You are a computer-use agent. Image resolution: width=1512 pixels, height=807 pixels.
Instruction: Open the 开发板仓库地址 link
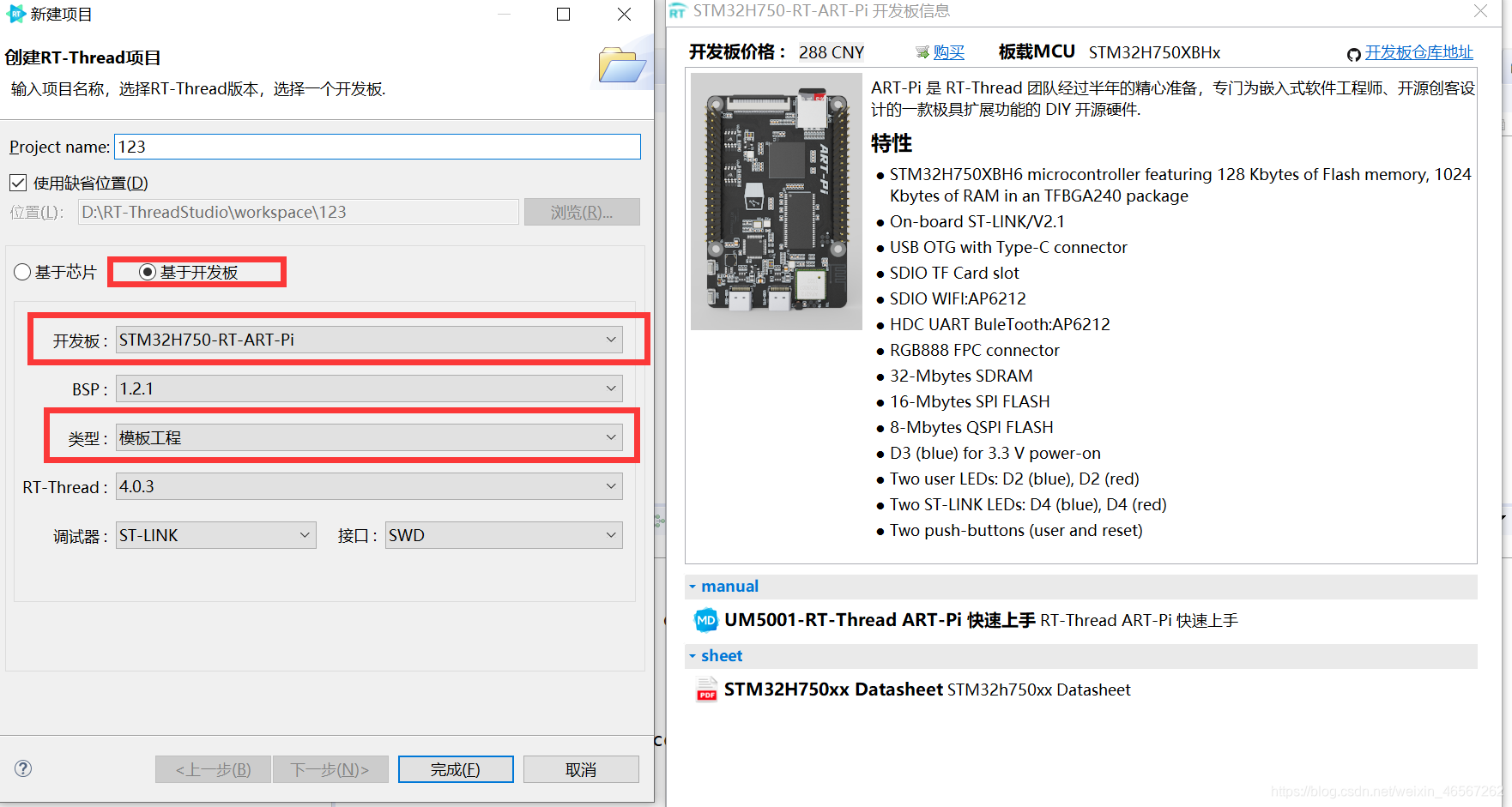pyautogui.click(x=1419, y=52)
